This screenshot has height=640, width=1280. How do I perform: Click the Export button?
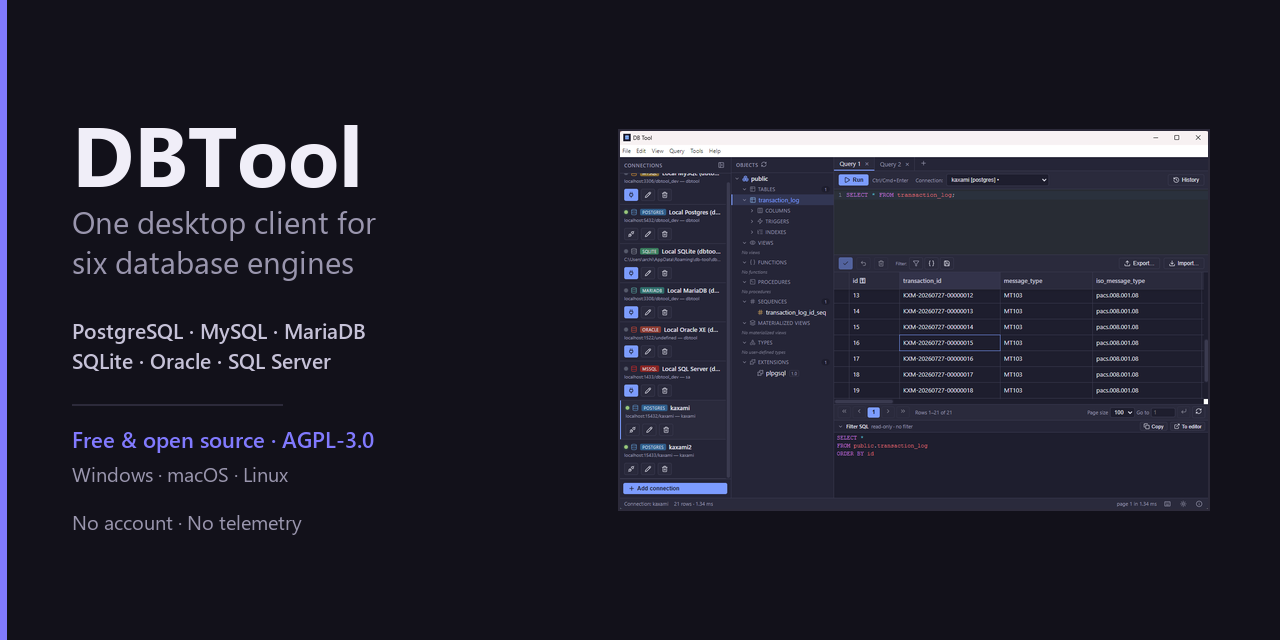click(1139, 263)
